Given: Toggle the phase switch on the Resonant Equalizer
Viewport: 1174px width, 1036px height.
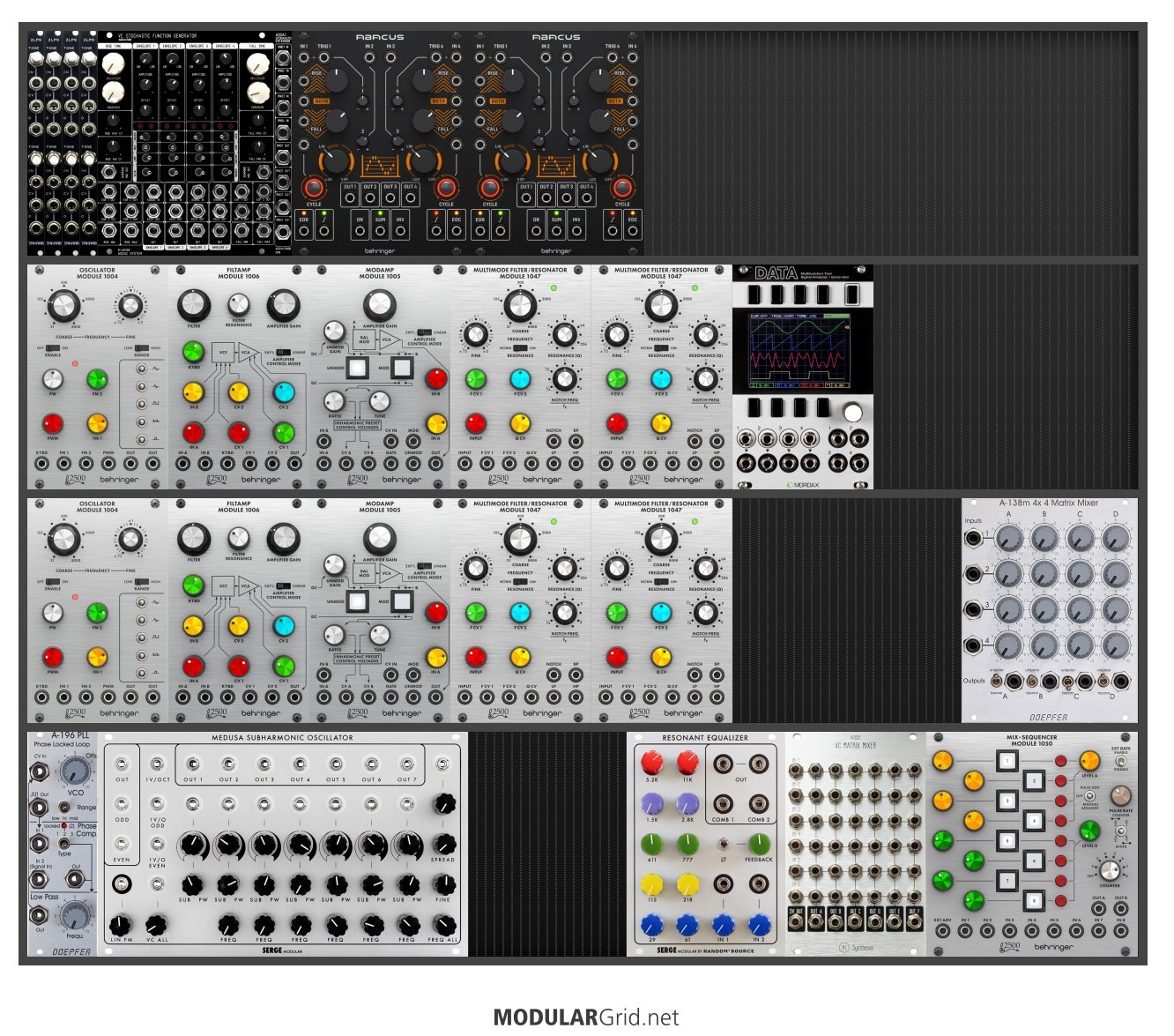Looking at the screenshot, I should [x=723, y=845].
